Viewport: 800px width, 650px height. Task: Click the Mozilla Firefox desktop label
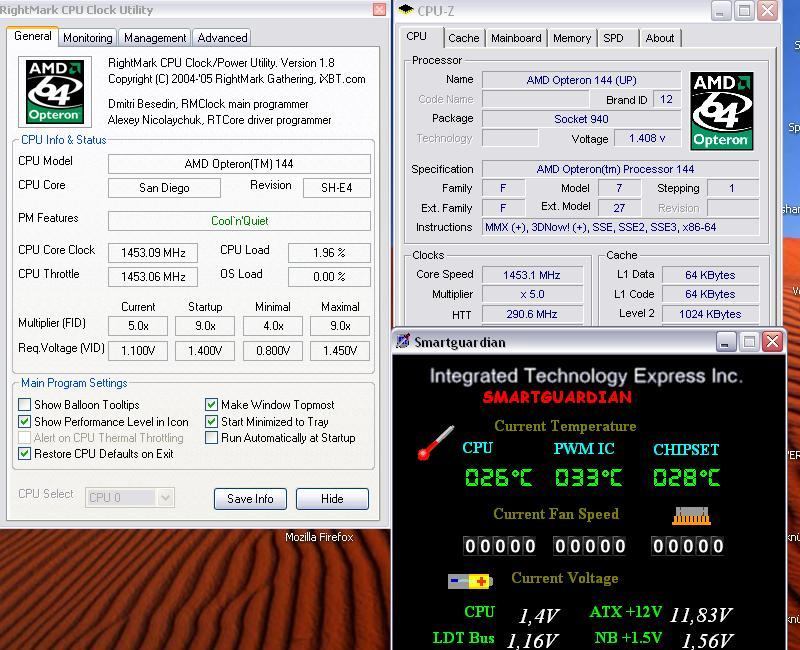pos(319,537)
